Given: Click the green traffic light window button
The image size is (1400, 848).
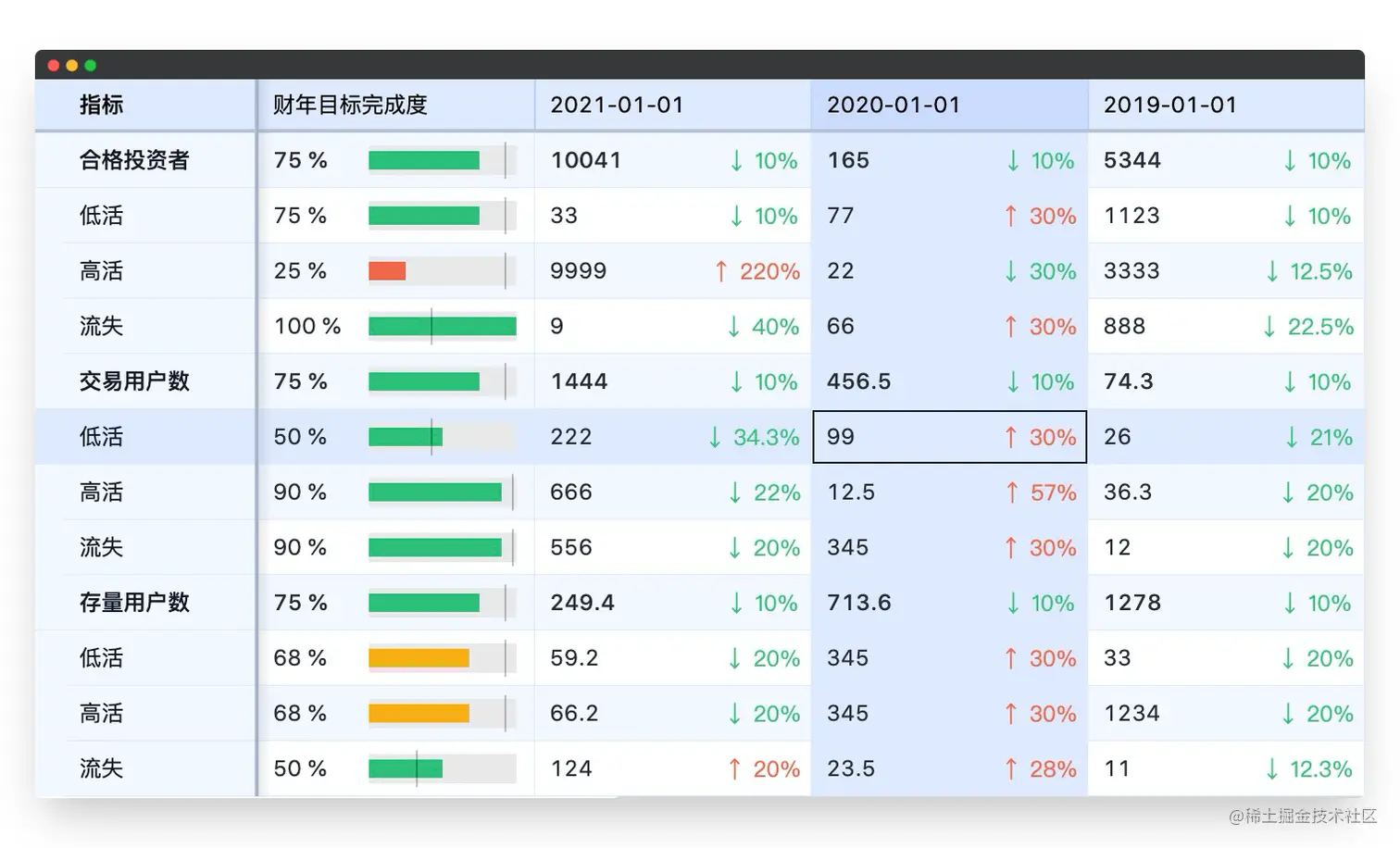Looking at the screenshot, I should [90, 65].
